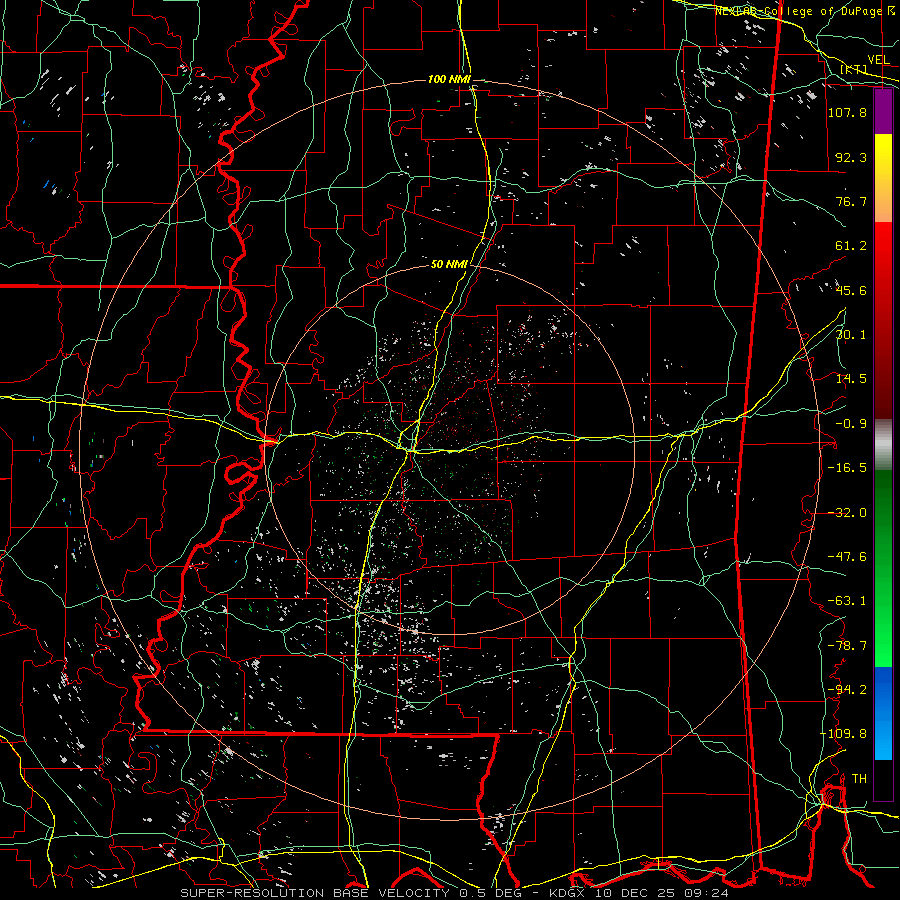
Task: Click the gray near-zero segment of the color scale
Action: click(x=883, y=445)
